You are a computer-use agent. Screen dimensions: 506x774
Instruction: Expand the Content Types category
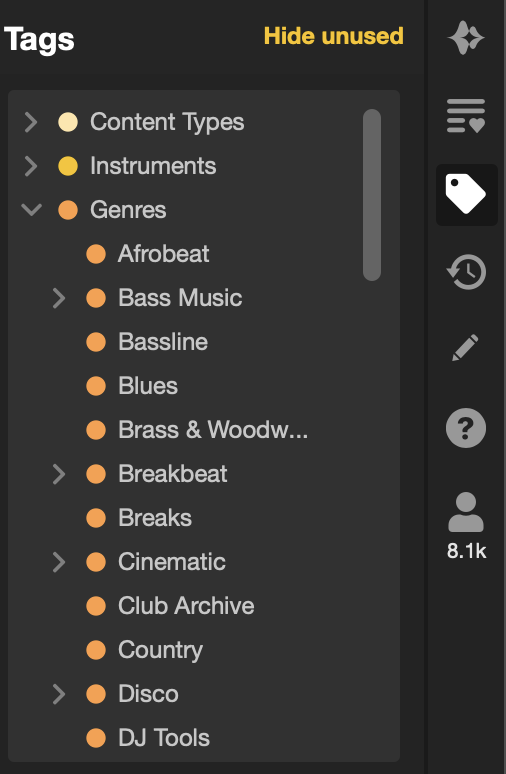click(31, 122)
